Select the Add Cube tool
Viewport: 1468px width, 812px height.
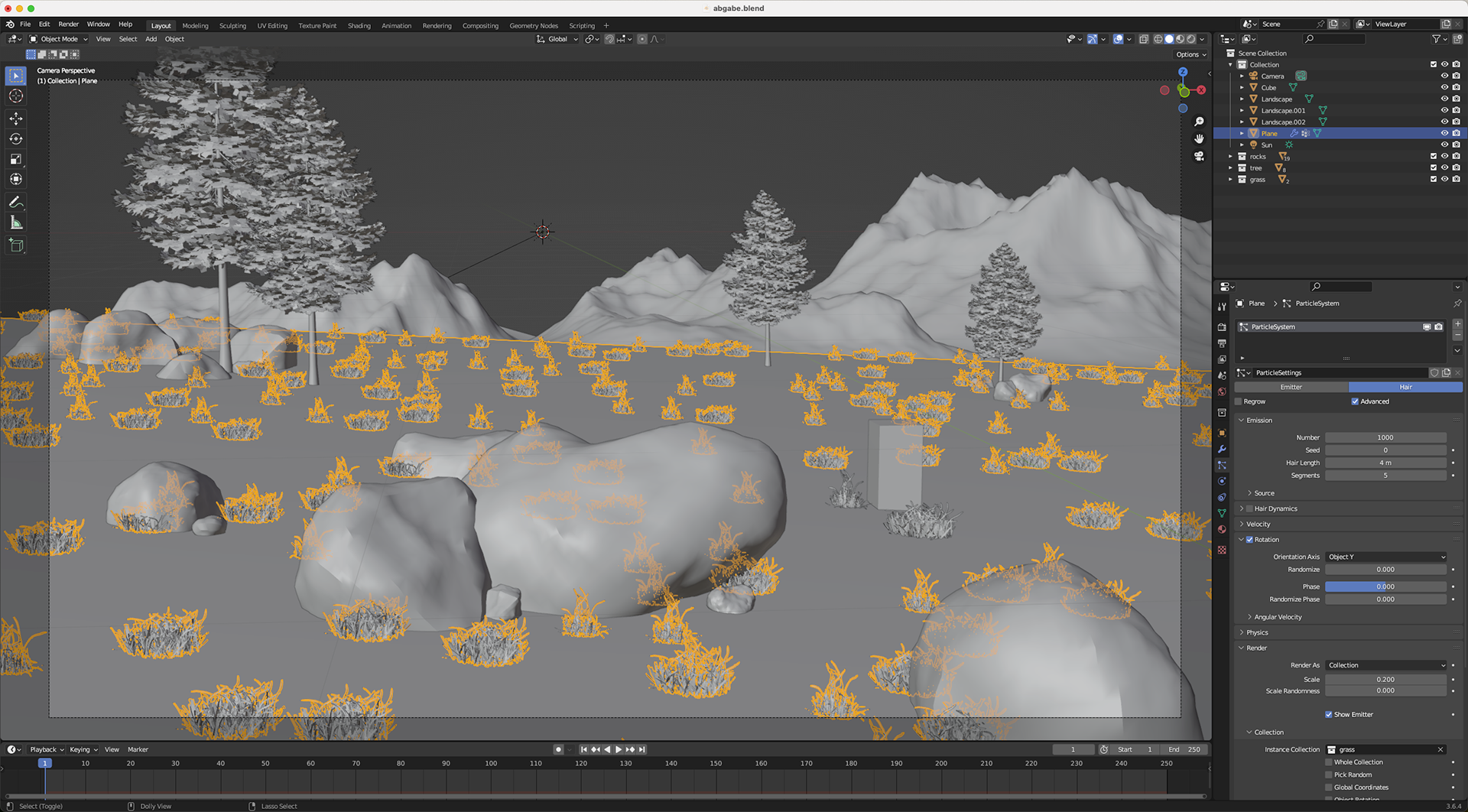(16, 246)
